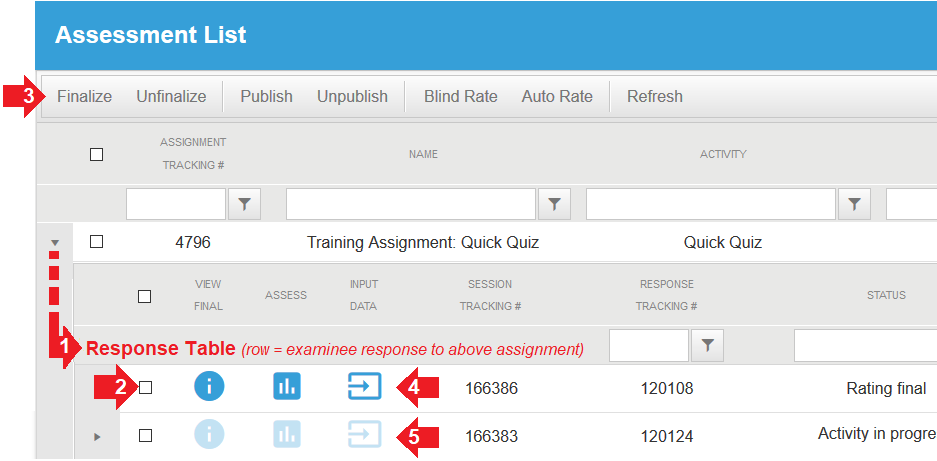937x461 pixels.
Task: Click filter icon beside Name filter field
Action: [554, 204]
